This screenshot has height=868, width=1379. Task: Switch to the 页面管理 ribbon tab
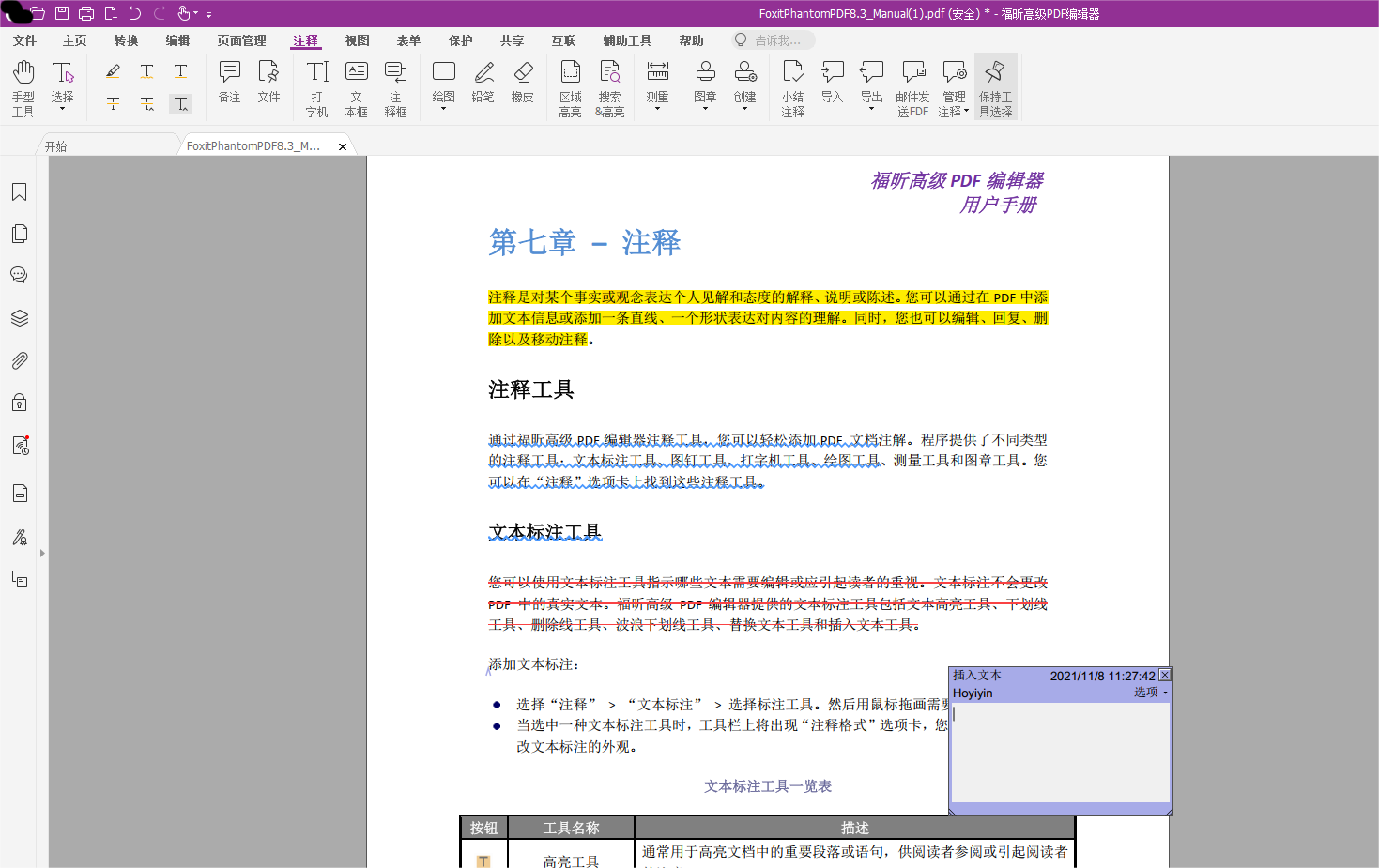pyautogui.click(x=242, y=40)
